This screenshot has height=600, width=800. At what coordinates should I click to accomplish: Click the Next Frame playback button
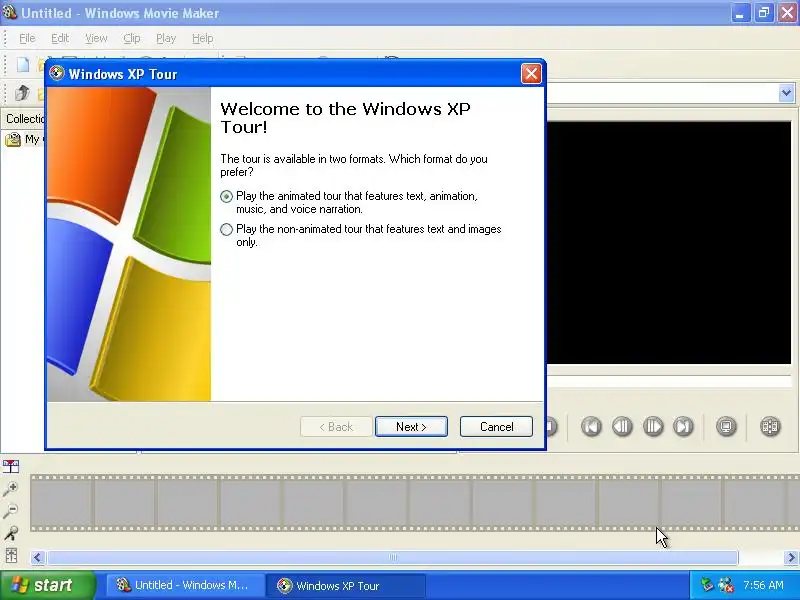[x=653, y=426]
